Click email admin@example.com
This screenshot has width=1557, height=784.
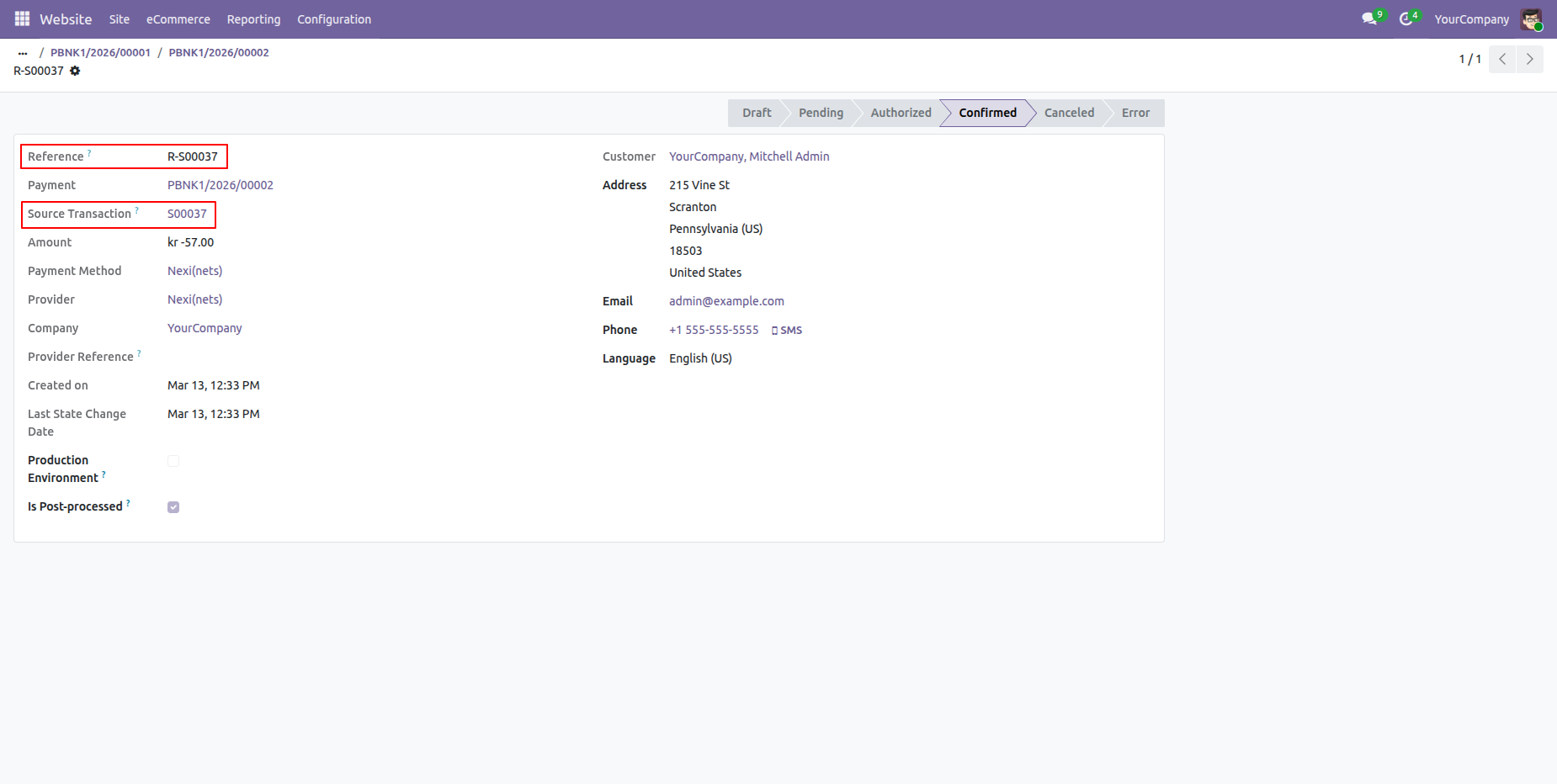pos(726,301)
